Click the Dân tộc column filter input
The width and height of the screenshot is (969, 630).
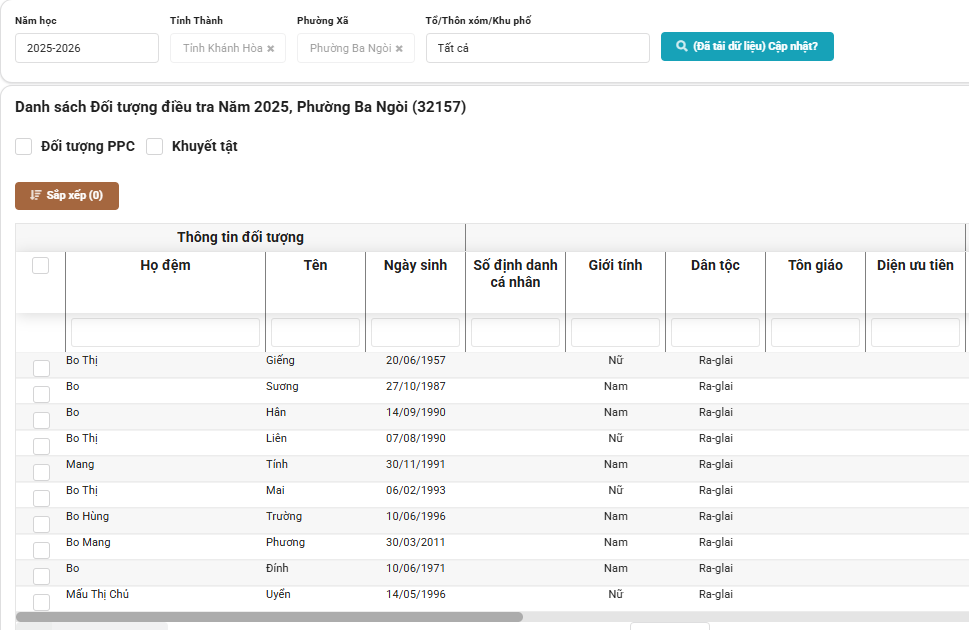pyautogui.click(x=716, y=333)
